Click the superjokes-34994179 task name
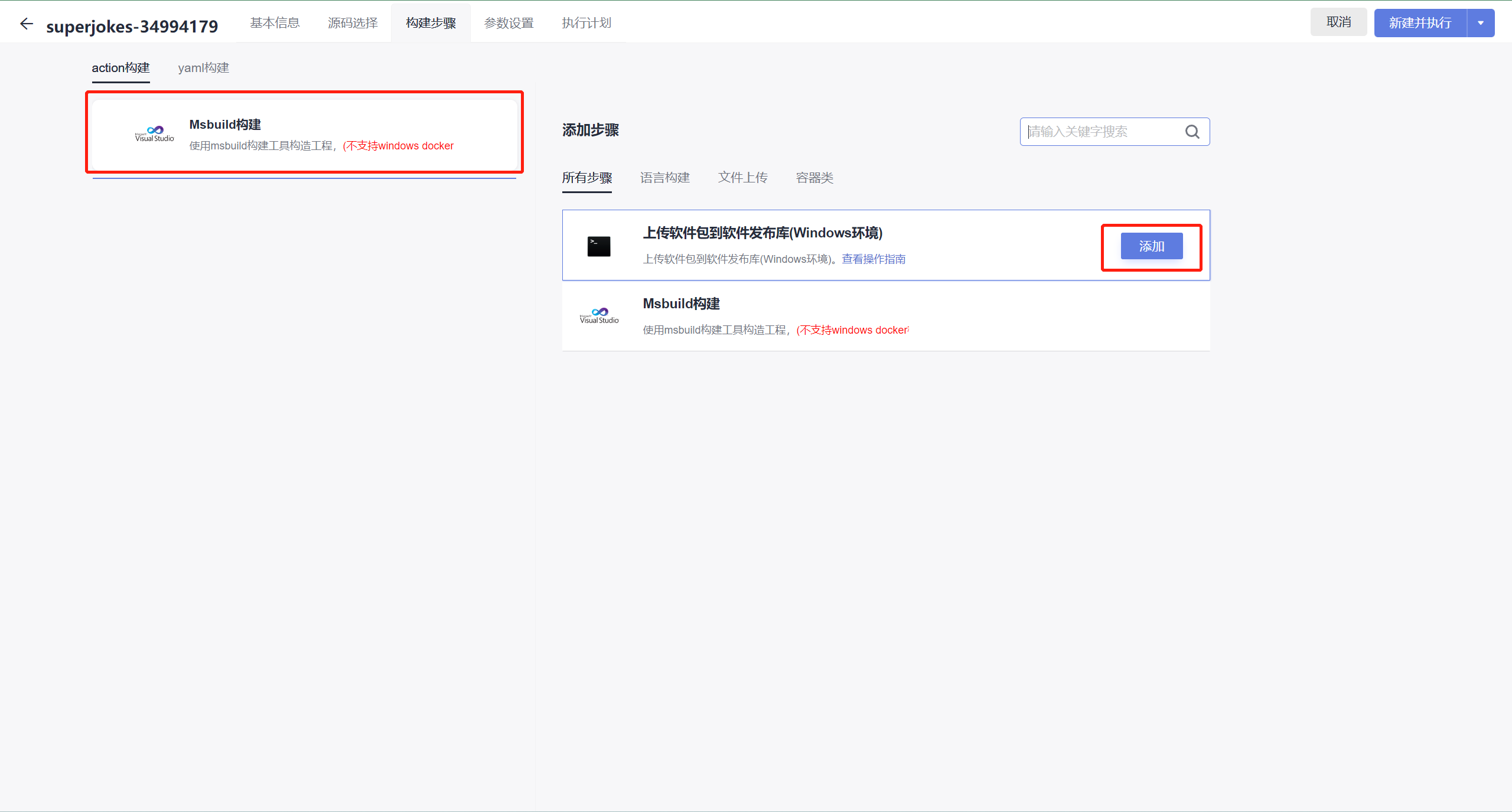 [132, 26]
